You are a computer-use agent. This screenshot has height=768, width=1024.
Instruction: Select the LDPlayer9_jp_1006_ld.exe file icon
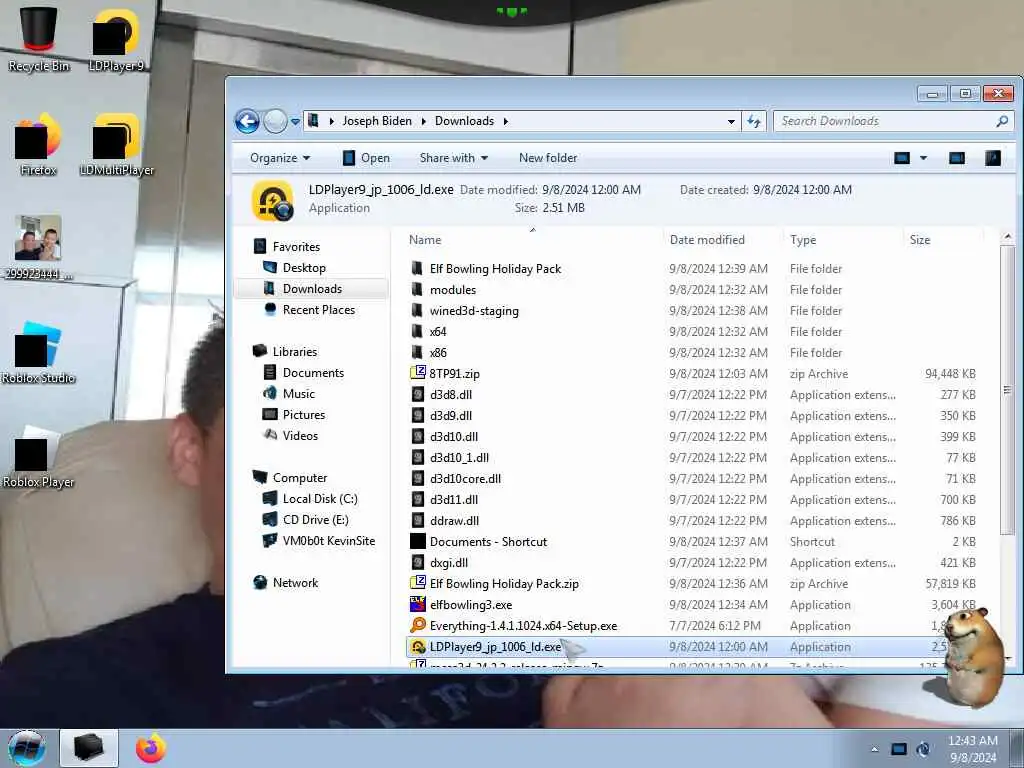point(418,647)
